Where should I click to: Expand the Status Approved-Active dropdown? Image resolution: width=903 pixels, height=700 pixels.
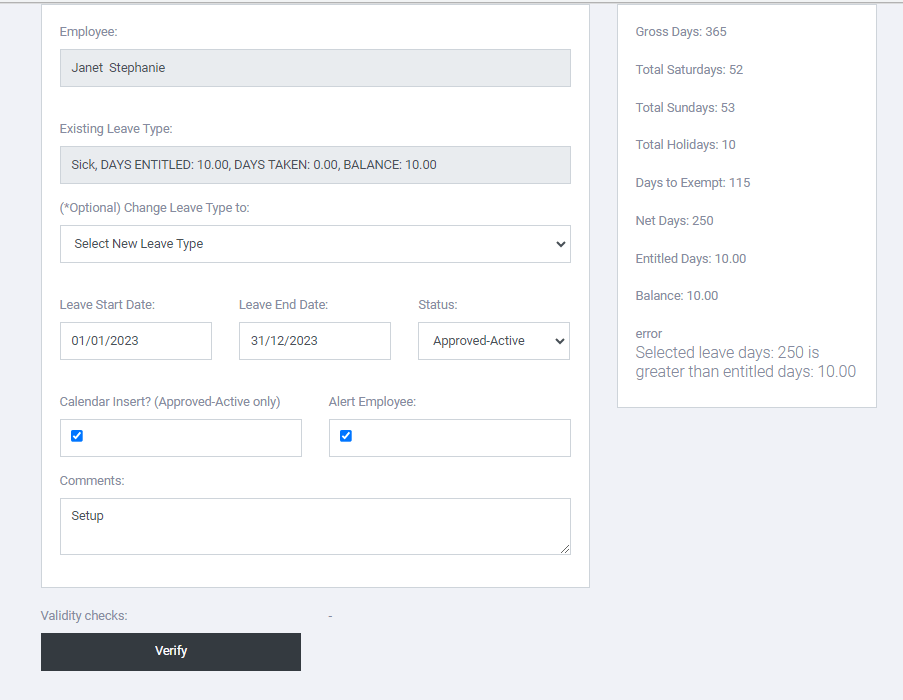tap(494, 341)
